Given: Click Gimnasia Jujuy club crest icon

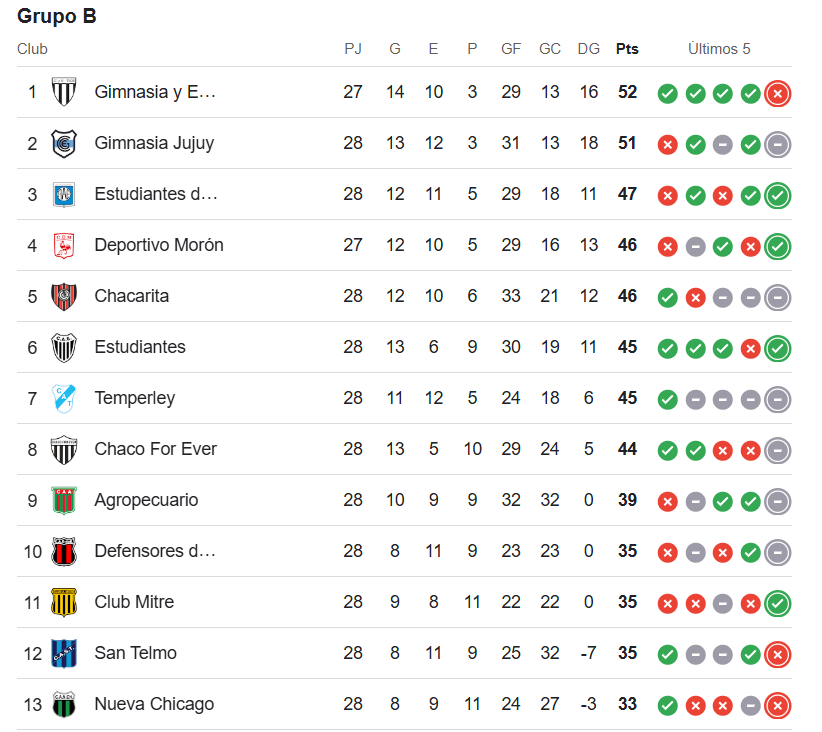Looking at the screenshot, I should [64, 143].
